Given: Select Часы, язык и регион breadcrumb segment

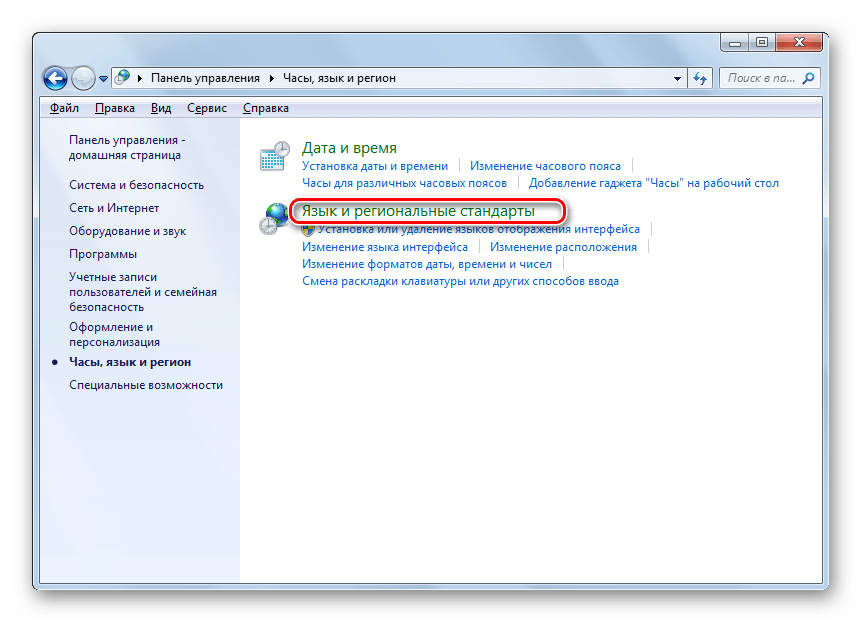Looking at the screenshot, I should coord(339,78).
